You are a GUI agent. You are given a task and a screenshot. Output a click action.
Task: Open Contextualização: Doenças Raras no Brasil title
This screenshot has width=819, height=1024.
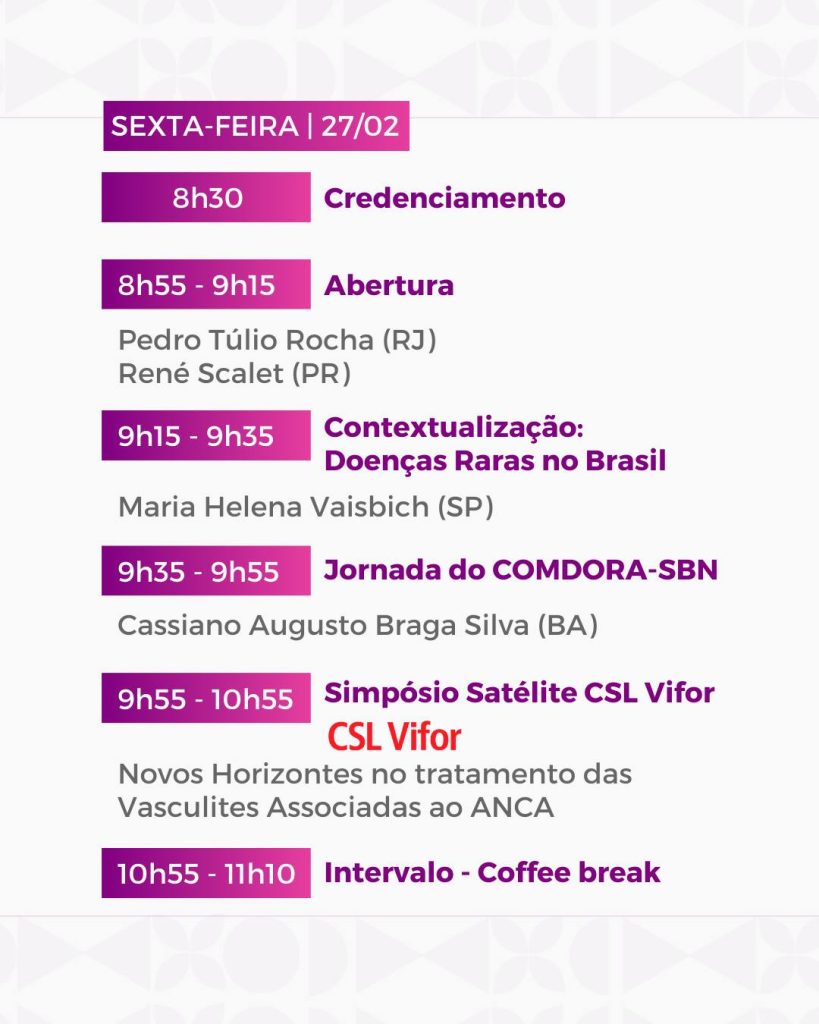pyautogui.click(x=495, y=444)
